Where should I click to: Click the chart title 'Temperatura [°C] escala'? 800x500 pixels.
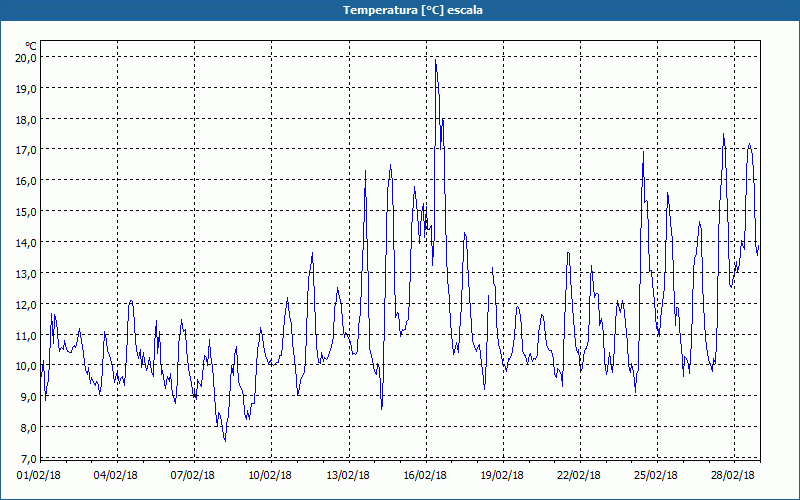click(x=413, y=10)
